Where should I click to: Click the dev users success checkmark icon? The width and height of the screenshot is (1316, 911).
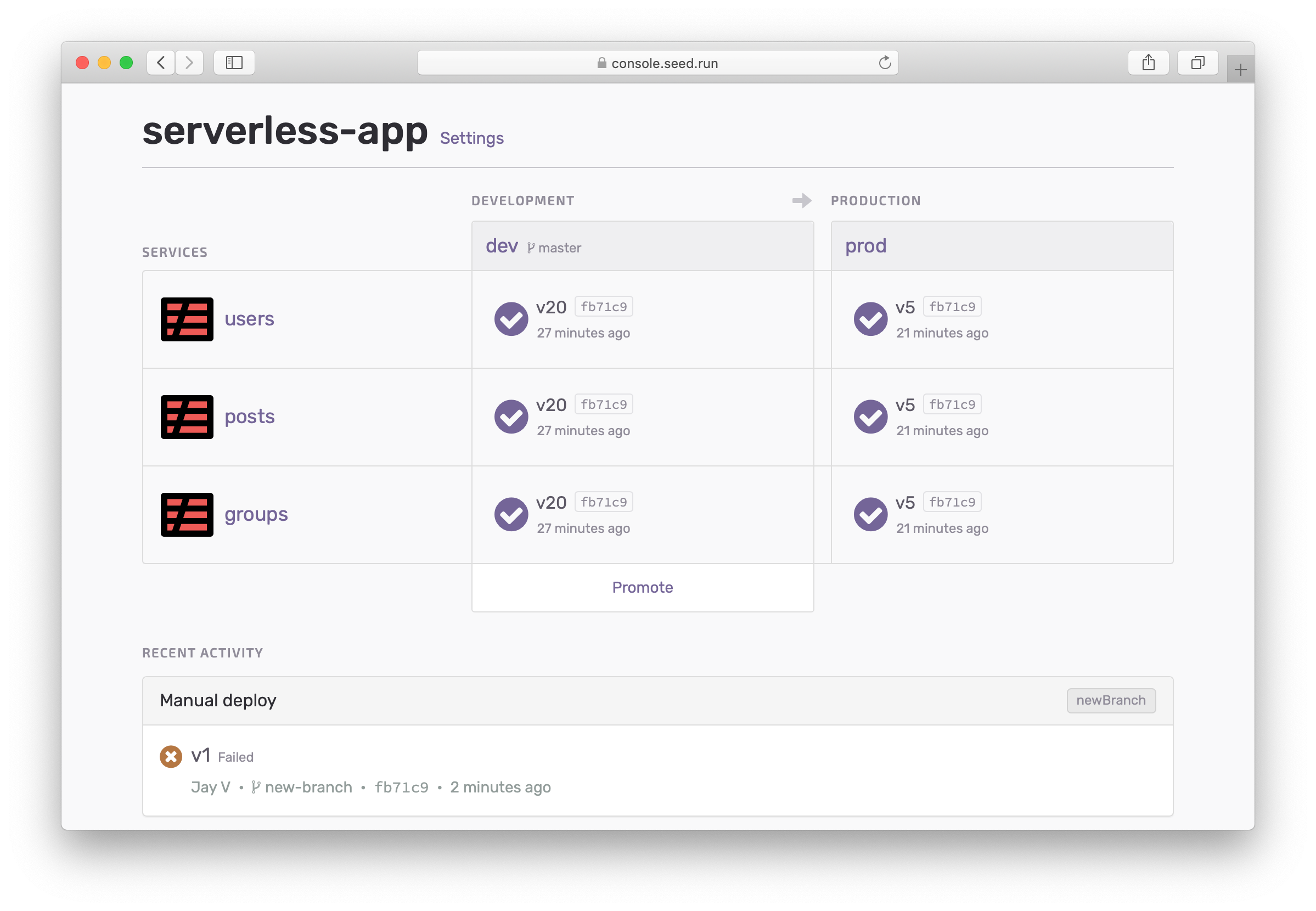[511, 319]
